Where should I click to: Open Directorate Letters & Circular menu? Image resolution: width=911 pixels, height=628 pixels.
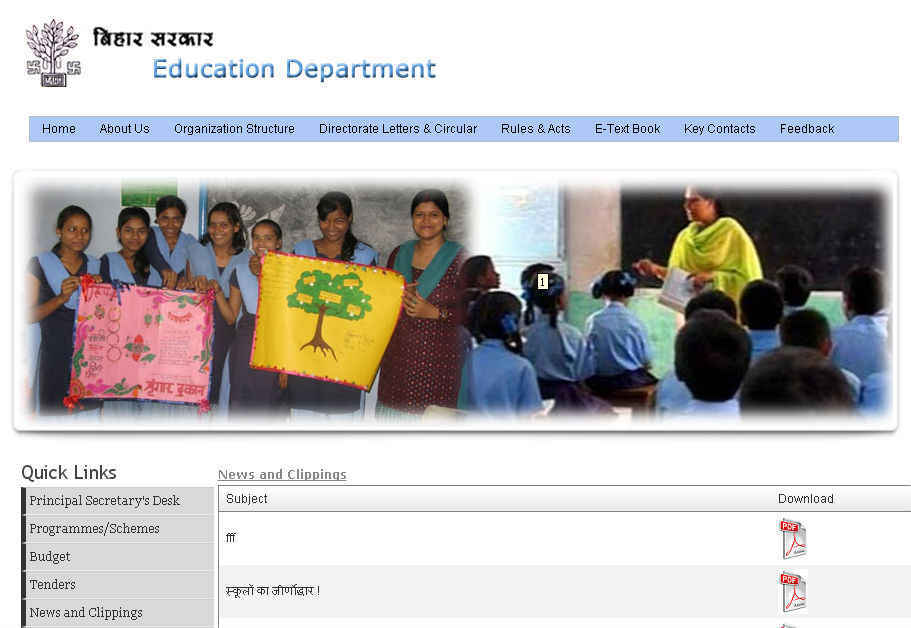pos(398,129)
